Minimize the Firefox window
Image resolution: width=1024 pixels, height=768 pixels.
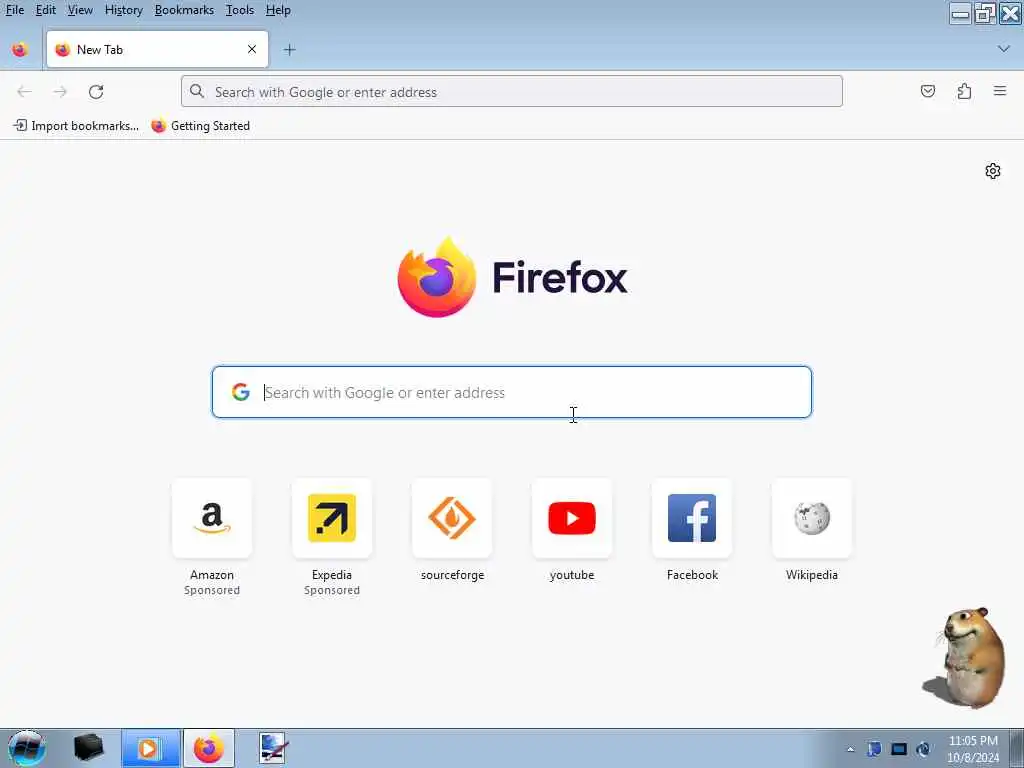[x=960, y=13]
